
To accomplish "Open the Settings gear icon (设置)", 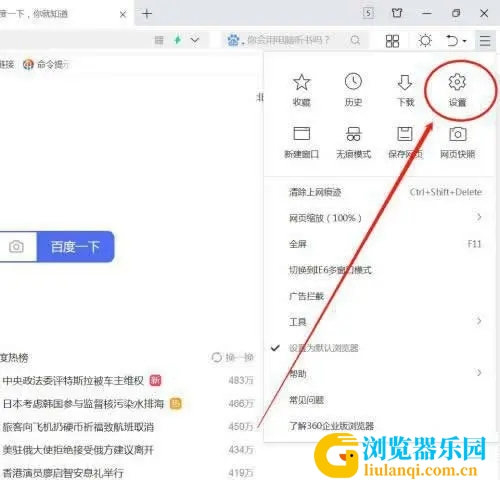I will click(x=457, y=90).
